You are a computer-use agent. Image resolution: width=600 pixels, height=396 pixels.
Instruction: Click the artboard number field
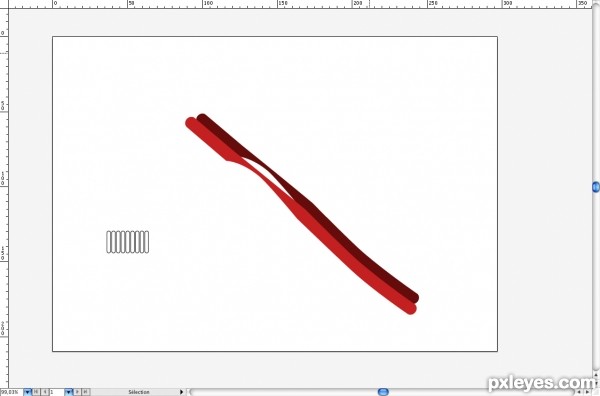coord(57,392)
